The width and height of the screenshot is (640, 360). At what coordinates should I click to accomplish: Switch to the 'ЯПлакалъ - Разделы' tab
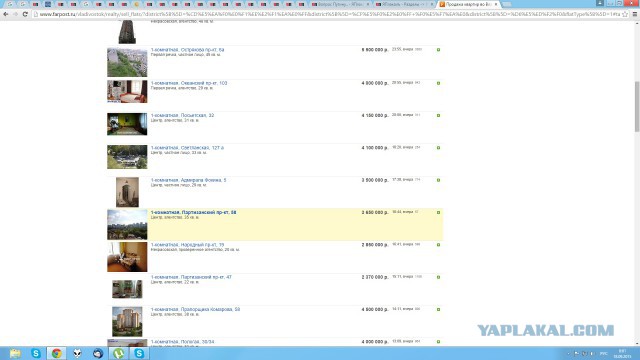pos(403,4)
